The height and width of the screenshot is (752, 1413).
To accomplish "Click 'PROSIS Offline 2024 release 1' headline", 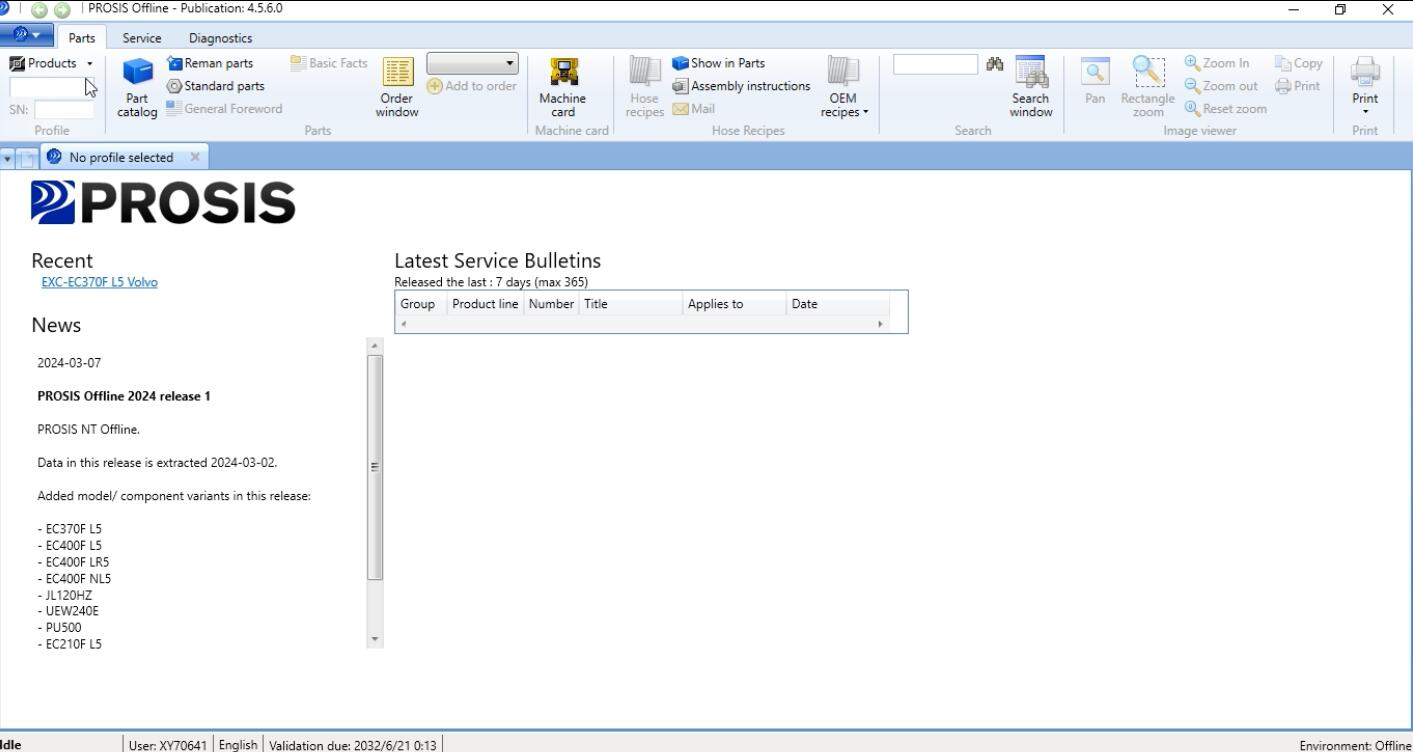I will click(x=124, y=396).
